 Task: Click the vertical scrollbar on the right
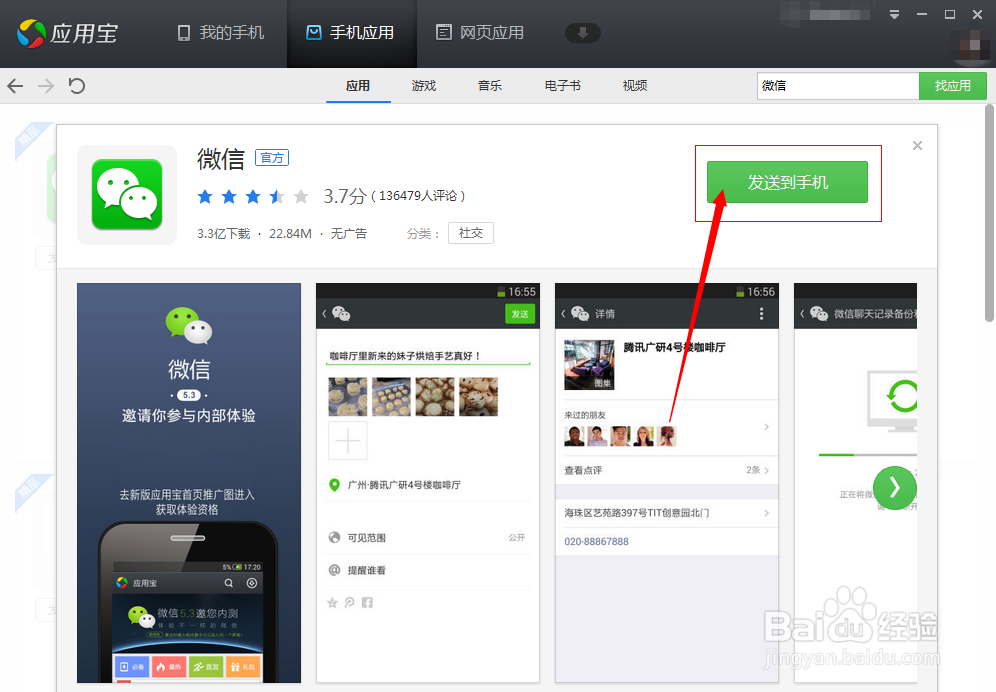pos(989,214)
